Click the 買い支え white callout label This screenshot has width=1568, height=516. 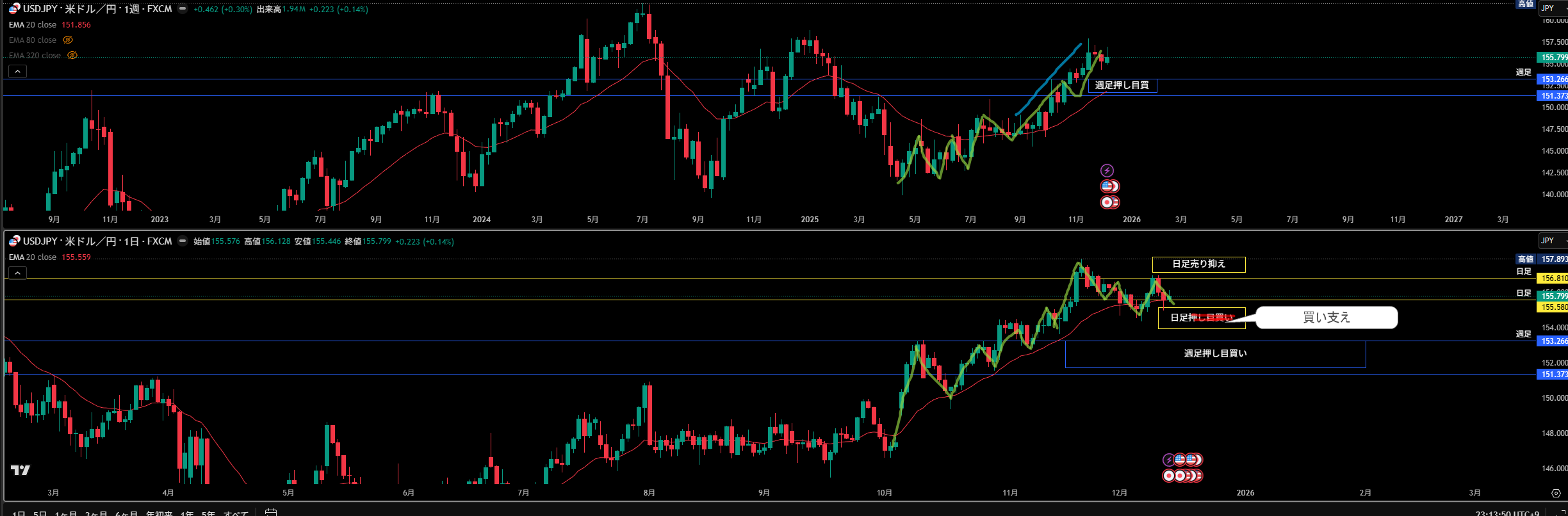(x=1326, y=318)
